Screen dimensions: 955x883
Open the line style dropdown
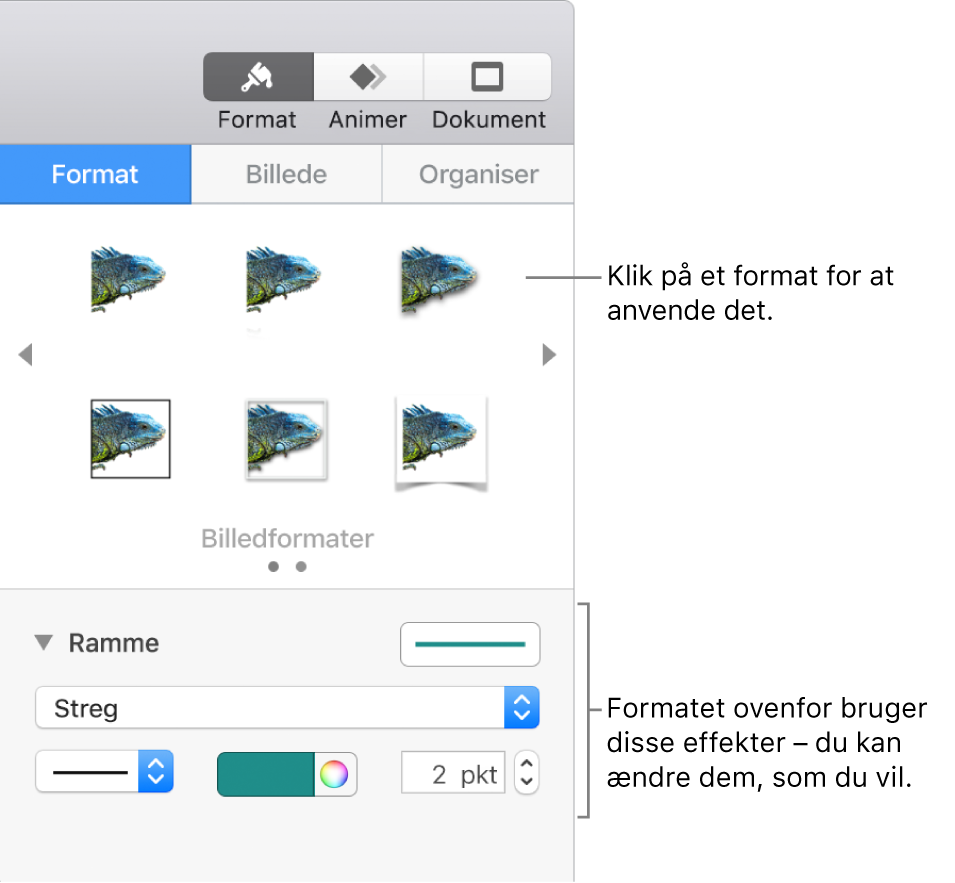[x=105, y=772]
